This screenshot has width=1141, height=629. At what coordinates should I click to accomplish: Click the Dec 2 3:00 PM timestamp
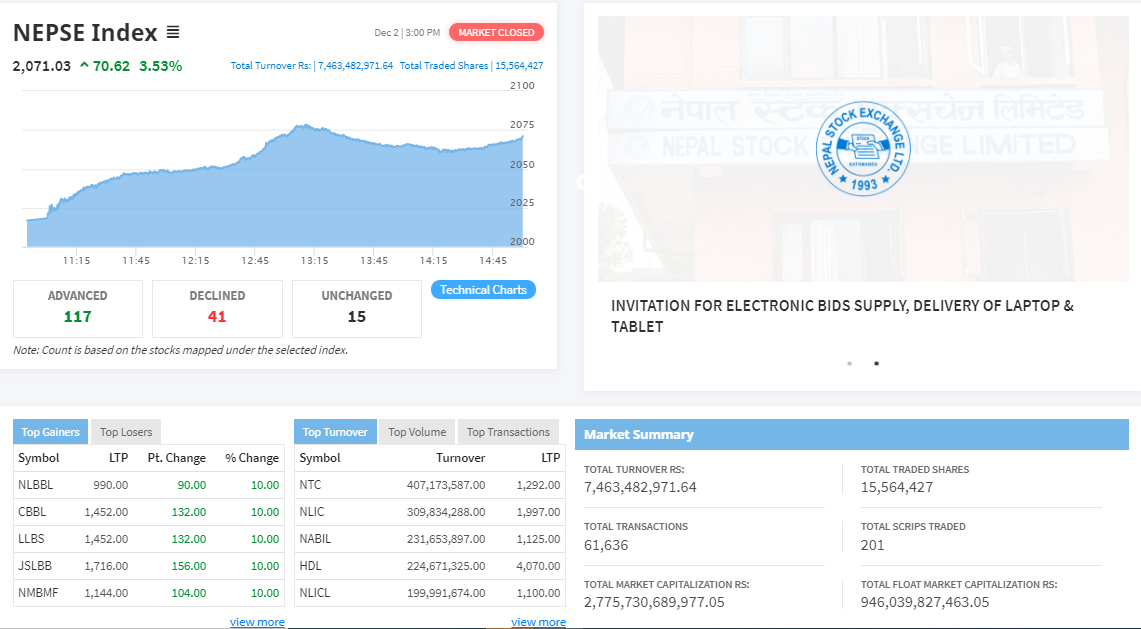[x=408, y=33]
